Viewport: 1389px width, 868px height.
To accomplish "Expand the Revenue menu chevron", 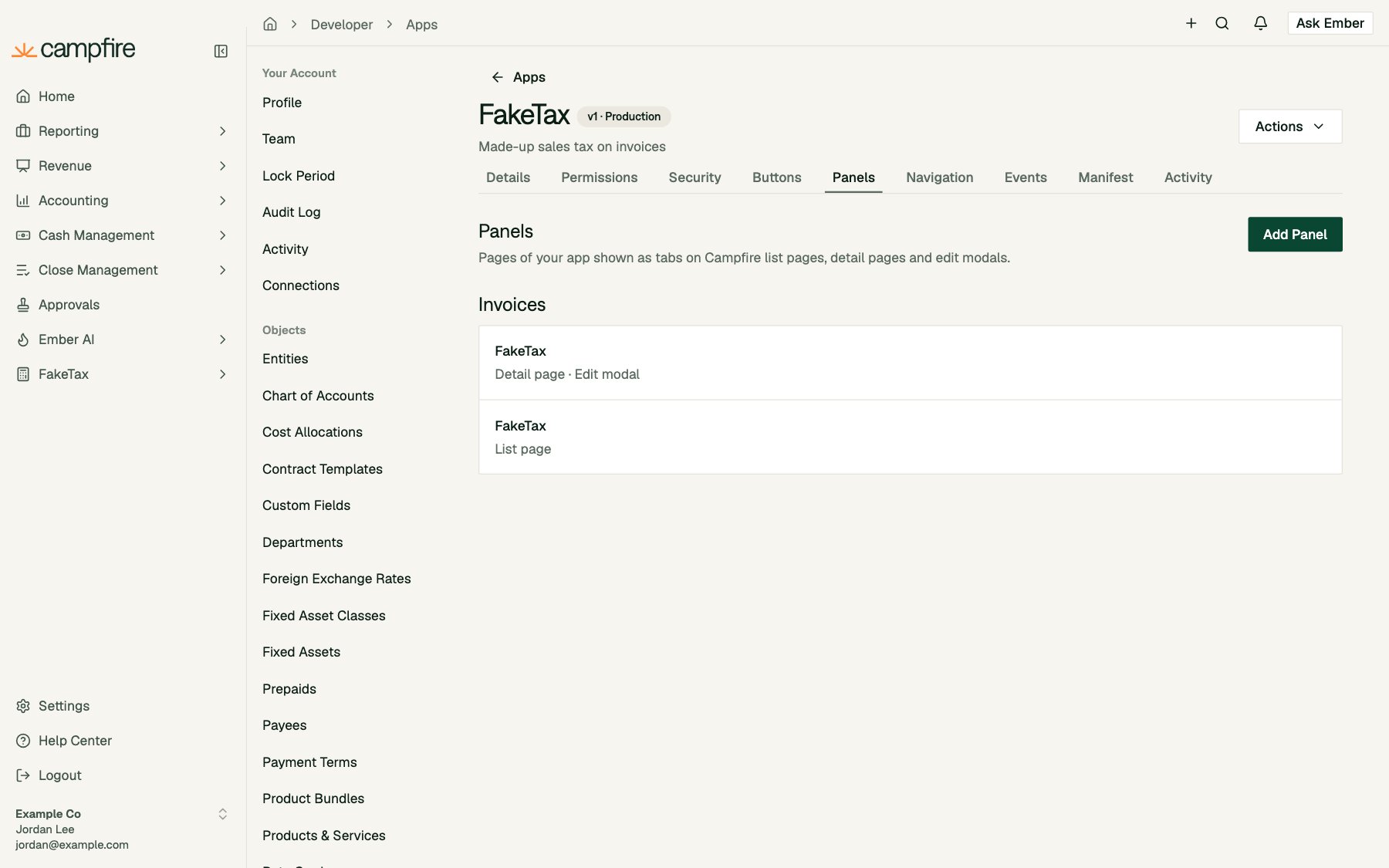I will click(222, 166).
